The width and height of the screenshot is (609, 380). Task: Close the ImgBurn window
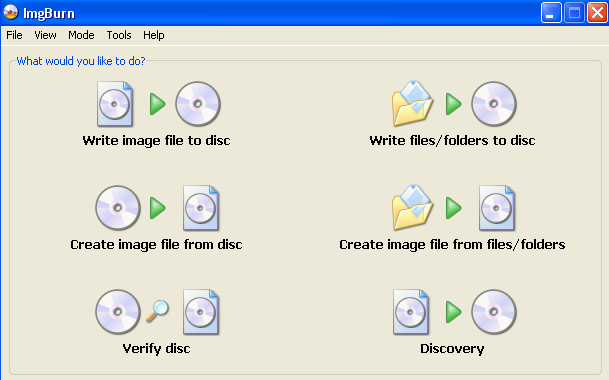tap(597, 13)
